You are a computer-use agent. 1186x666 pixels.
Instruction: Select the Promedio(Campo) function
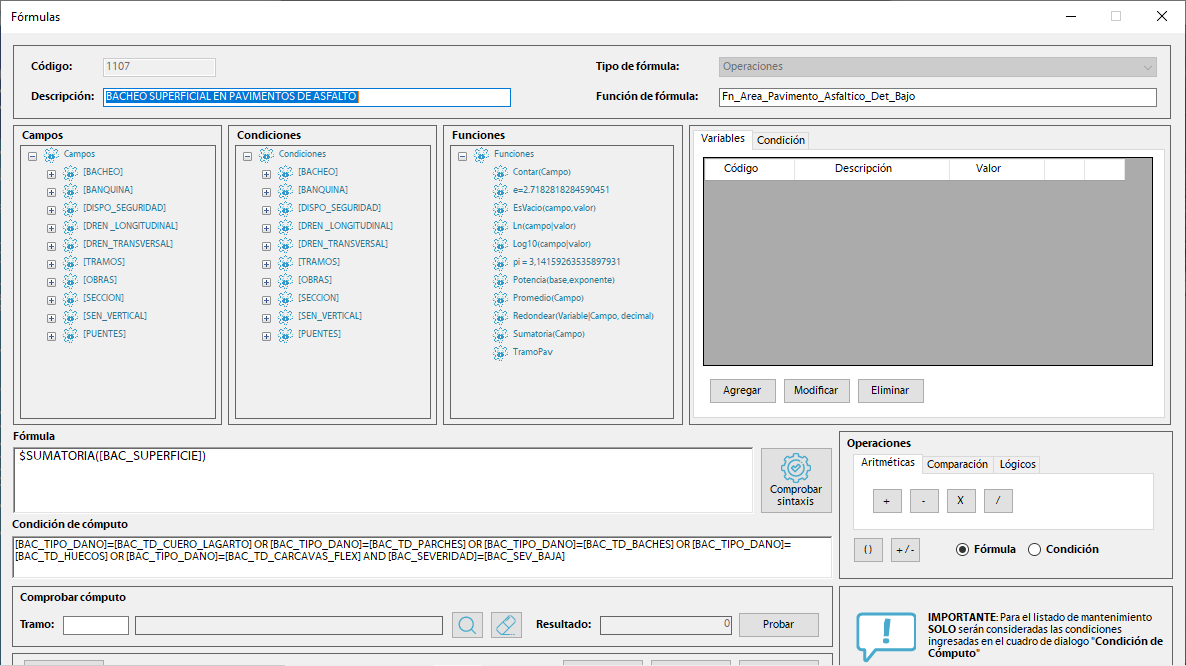[548, 298]
